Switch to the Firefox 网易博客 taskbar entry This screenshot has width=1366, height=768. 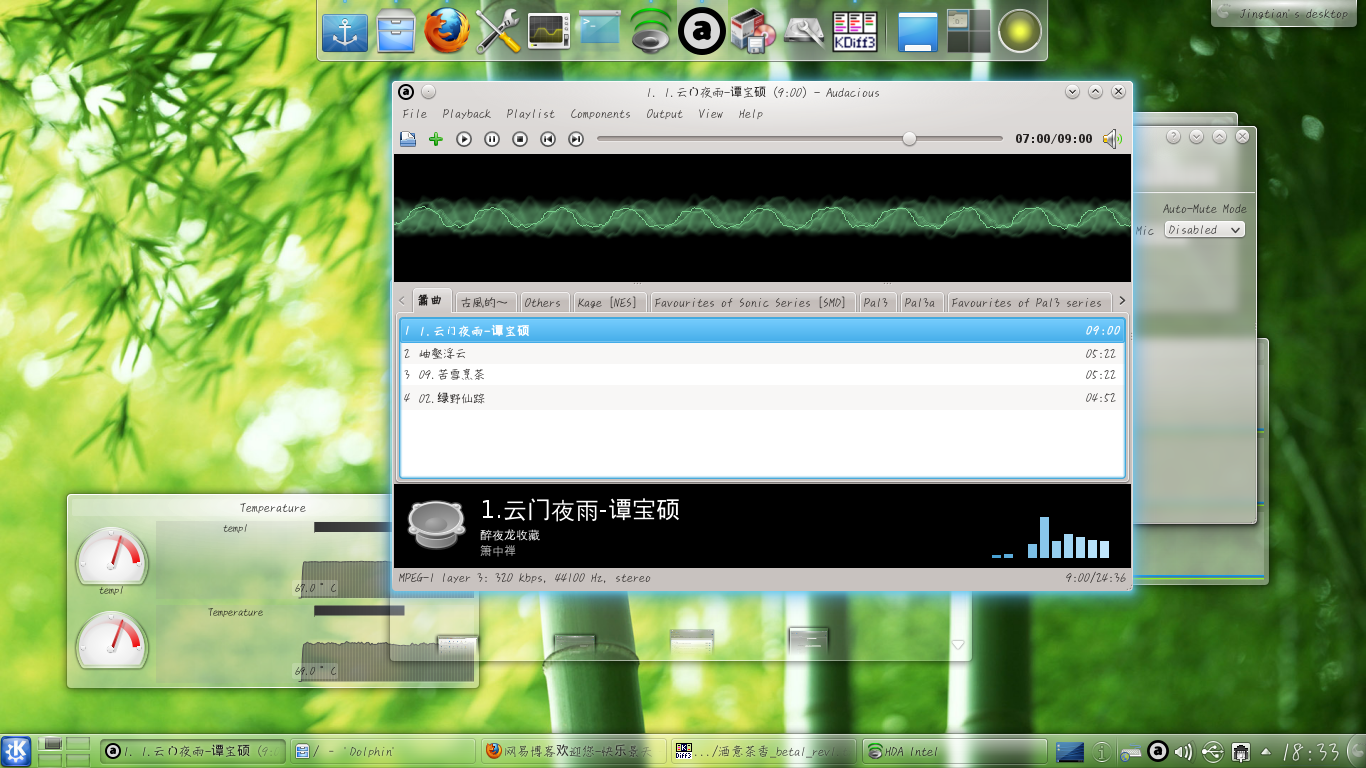point(572,751)
